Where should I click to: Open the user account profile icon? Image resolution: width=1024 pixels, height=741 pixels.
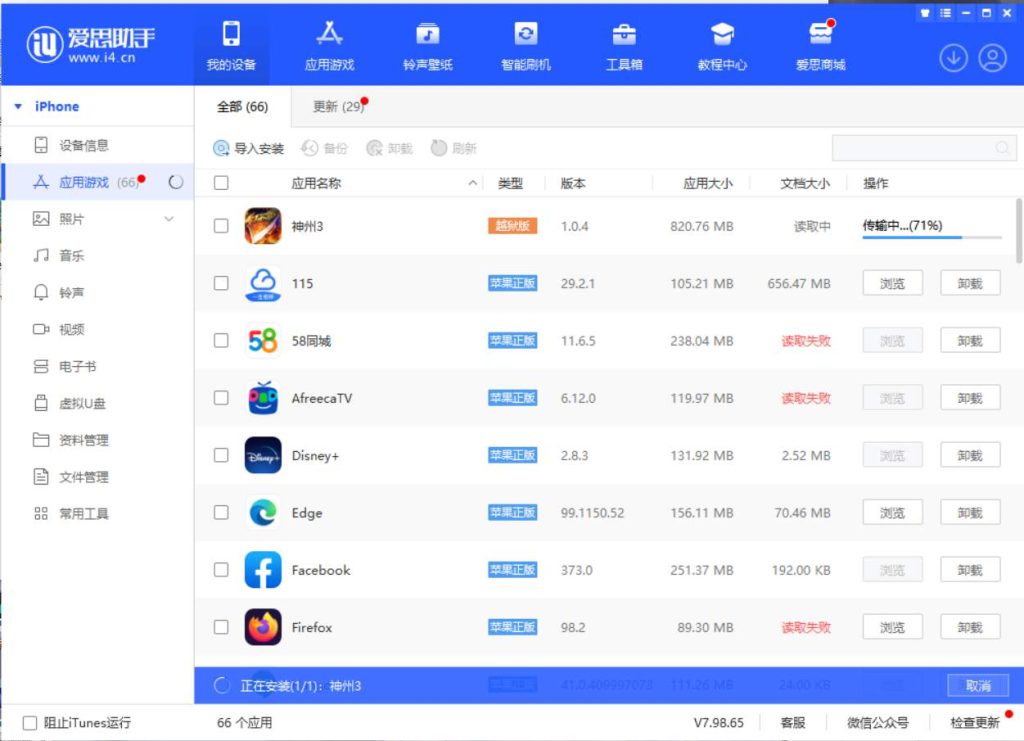(992, 58)
